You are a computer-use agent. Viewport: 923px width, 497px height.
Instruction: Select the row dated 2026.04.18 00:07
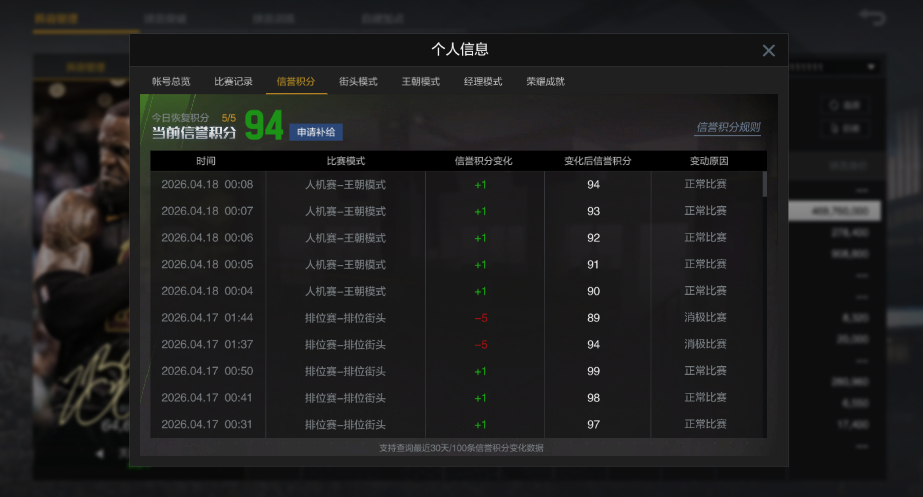click(x=456, y=211)
